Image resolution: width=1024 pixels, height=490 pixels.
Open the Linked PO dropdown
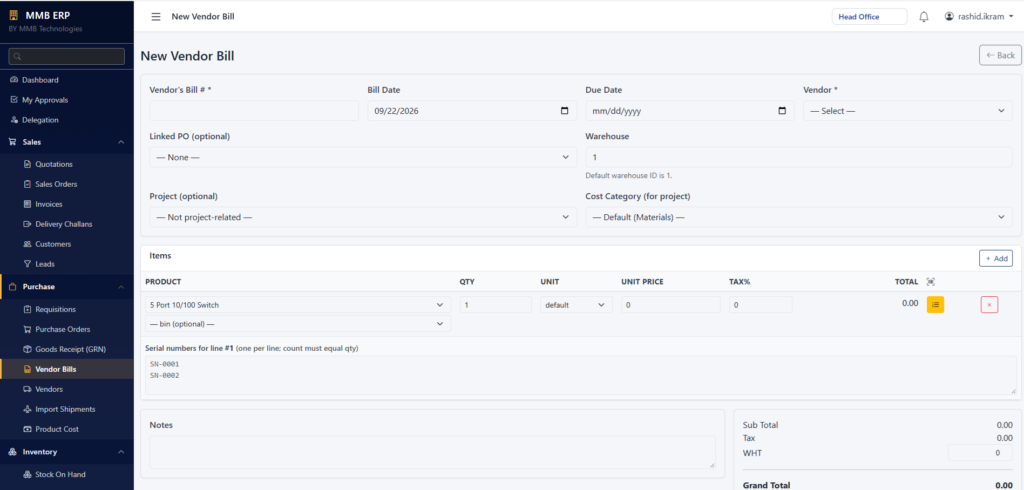(363, 157)
